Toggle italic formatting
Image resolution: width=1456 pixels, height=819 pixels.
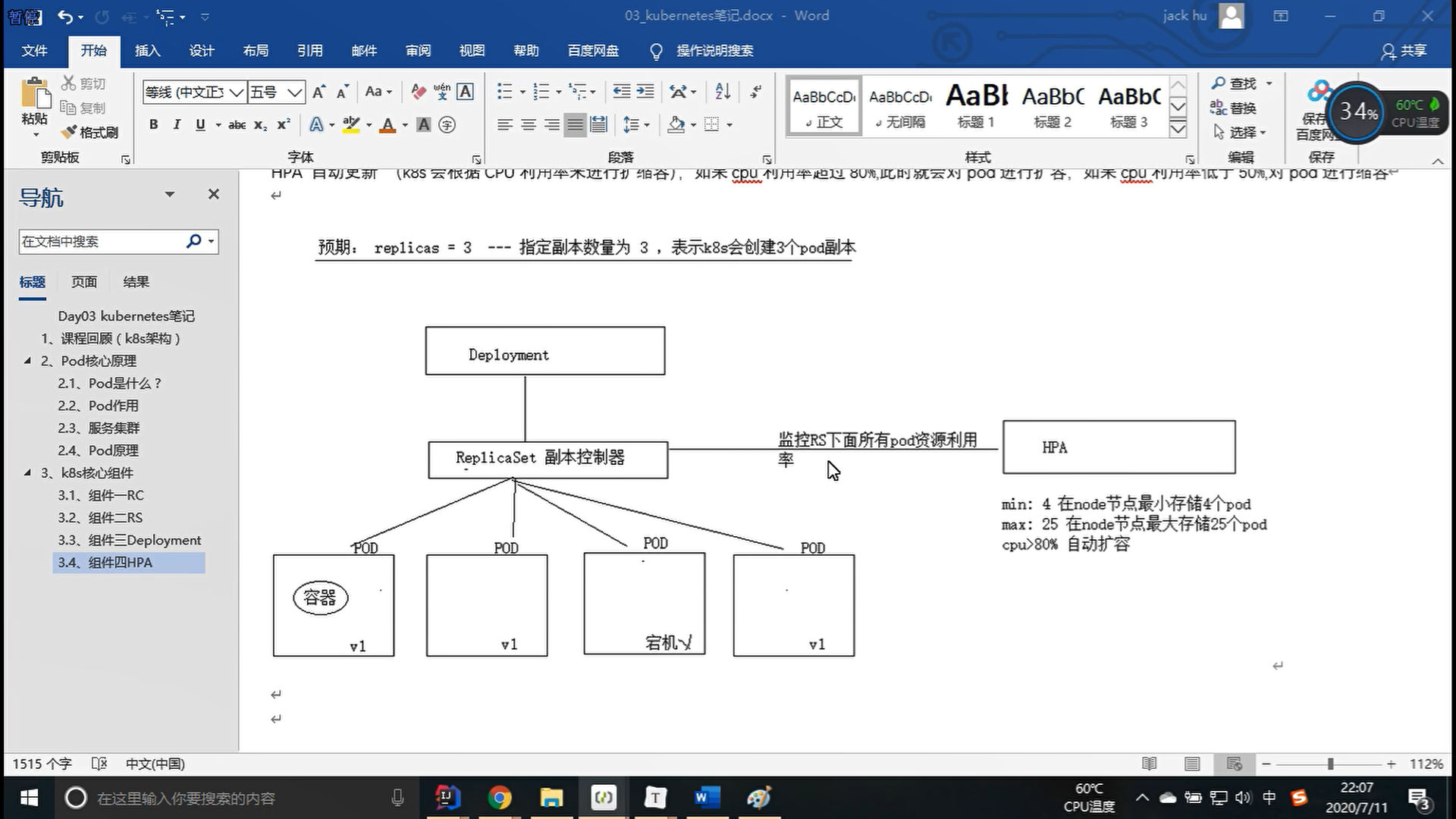(177, 124)
